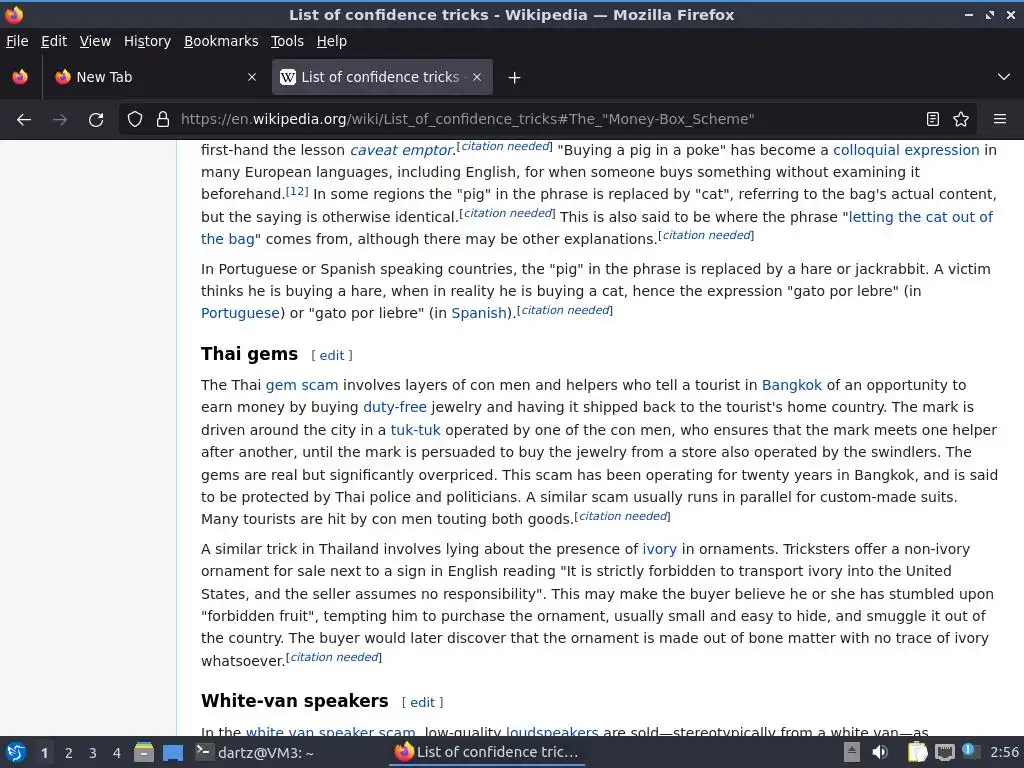Switch to workspace 2

pos(69,753)
